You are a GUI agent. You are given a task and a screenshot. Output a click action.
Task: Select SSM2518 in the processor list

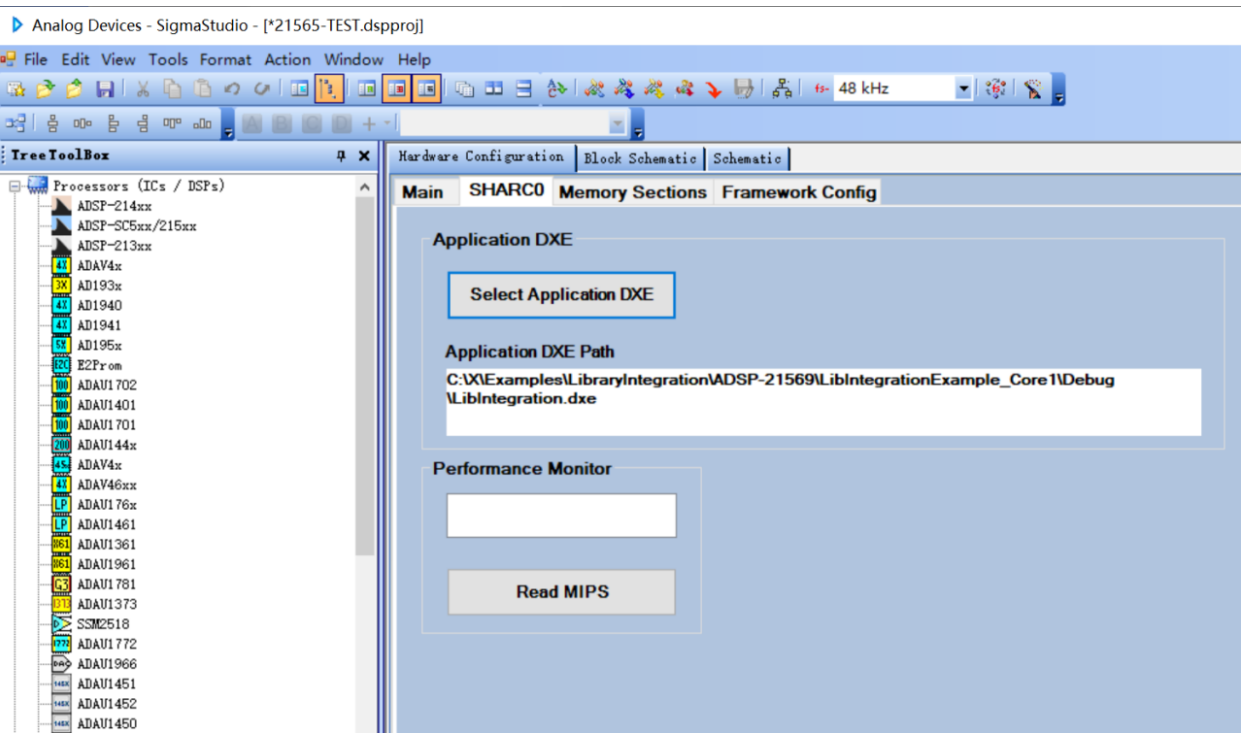[103, 624]
